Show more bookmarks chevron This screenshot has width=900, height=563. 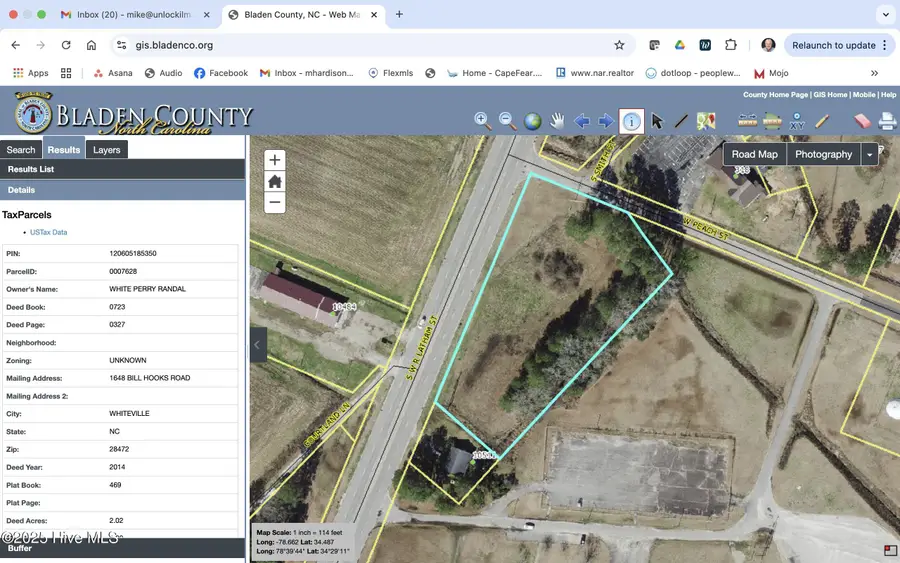click(874, 73)
